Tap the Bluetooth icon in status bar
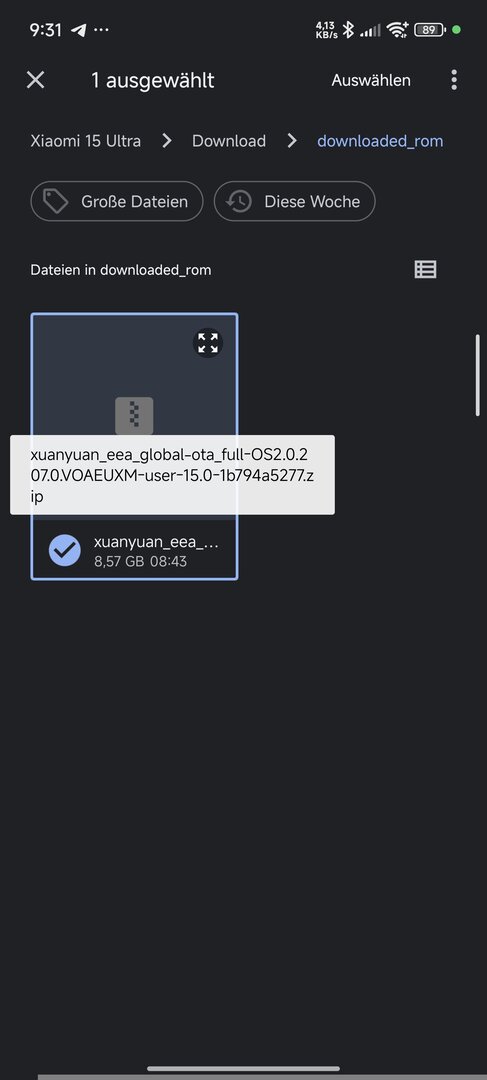Image resolution: width=487 pixels, height=1080 pixels. [349, 30]
